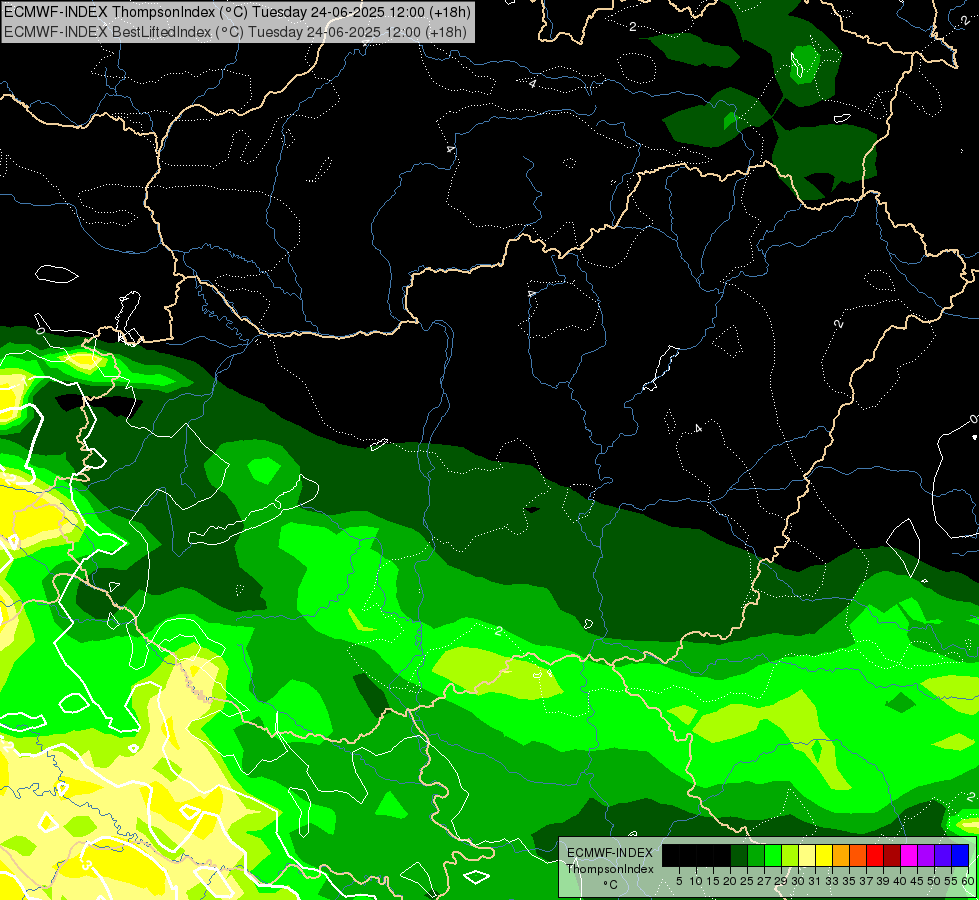979x900 pixels.
Task: Select the violet 50–55 legend swatch
Action: 943,855
